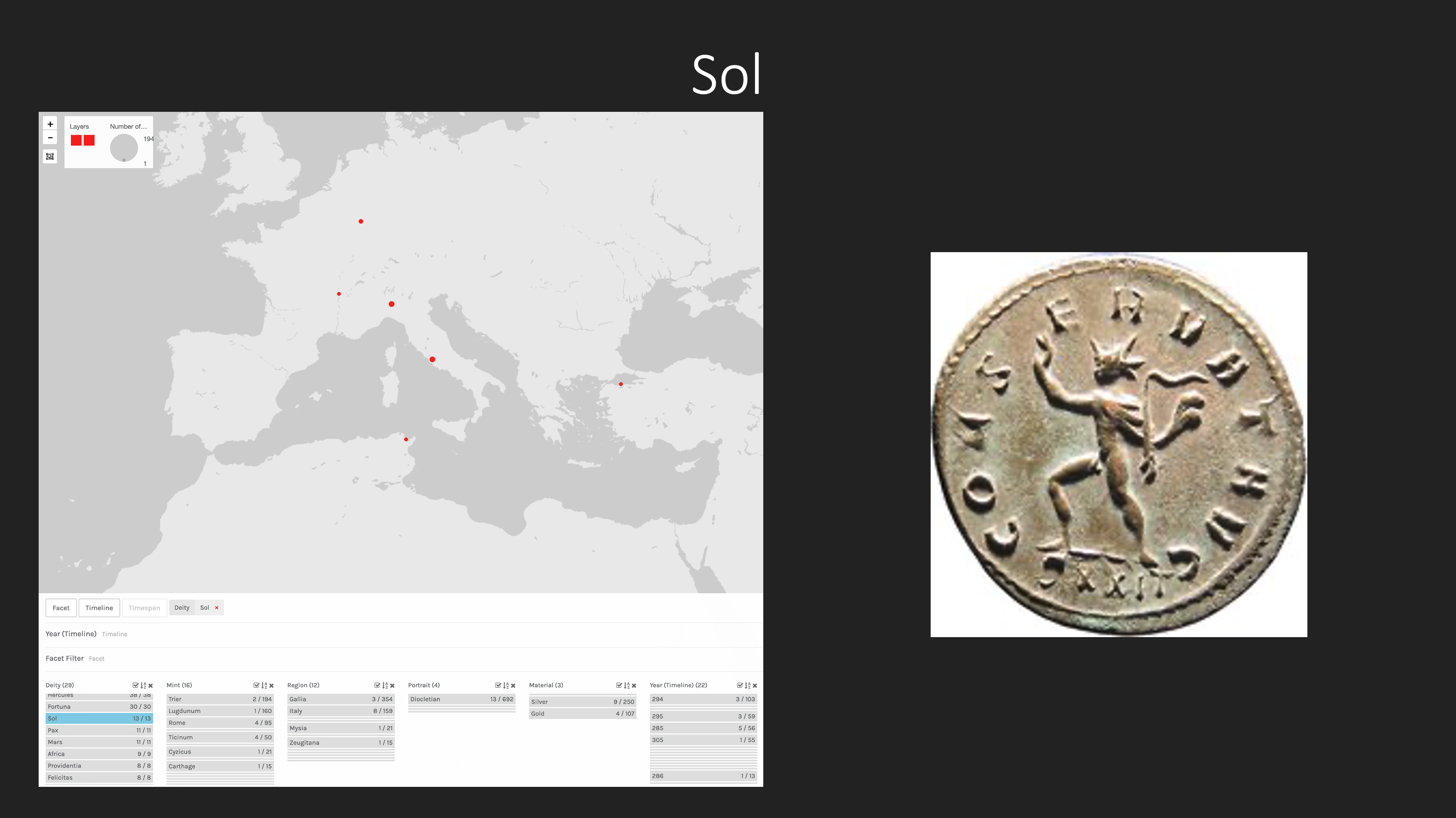The image size is (1456, 818).
Task: Click the first red layer swatch
Action: (76, 140)
